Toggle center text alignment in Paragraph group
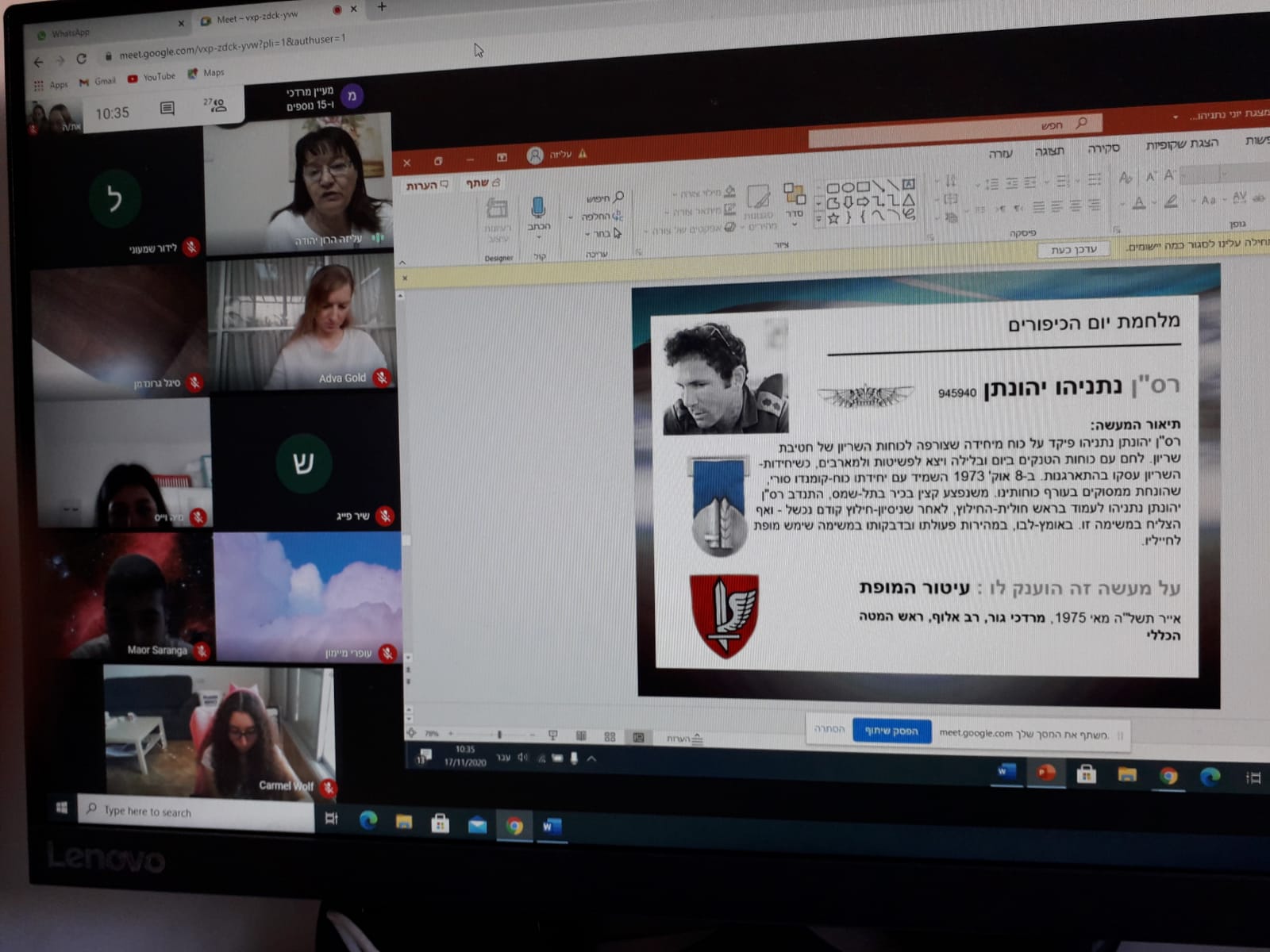The width and height of the screenshot is (1270, 952). pyautogui.click(x=1075, y=206)
